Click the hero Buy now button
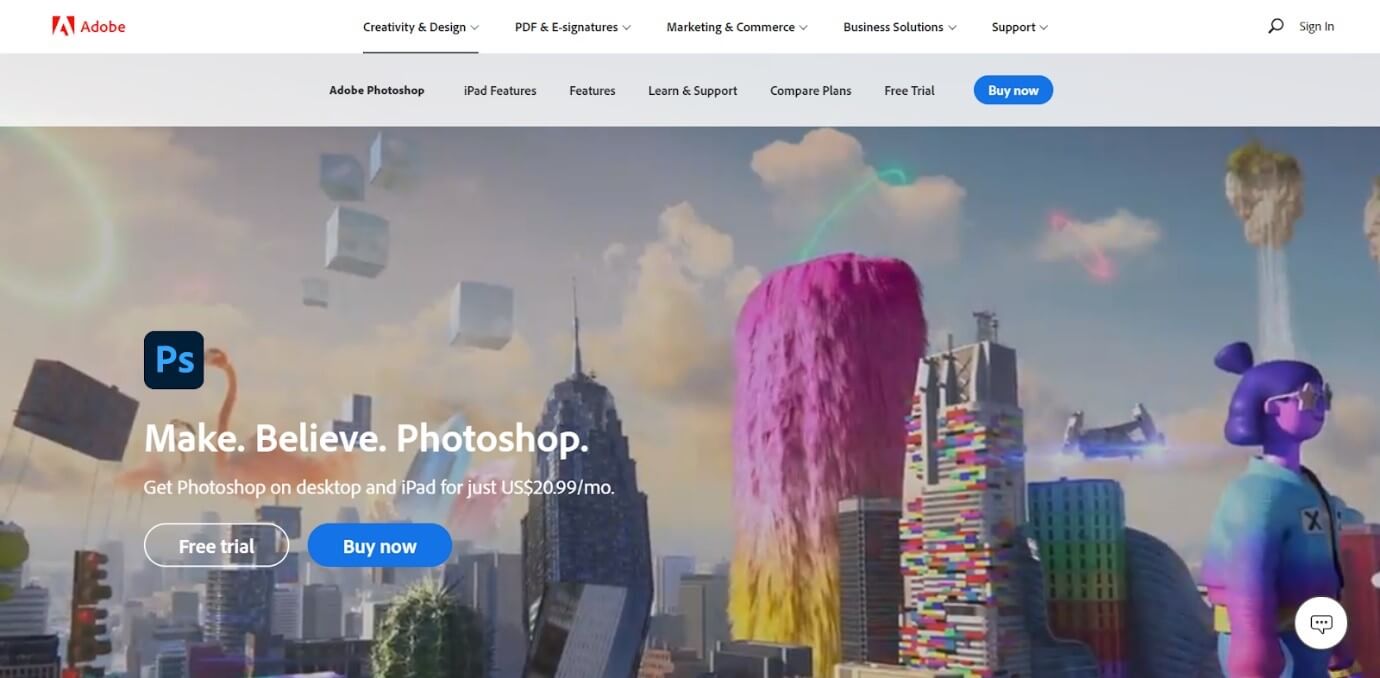1380x678 pixels. [x=380, y=546]
